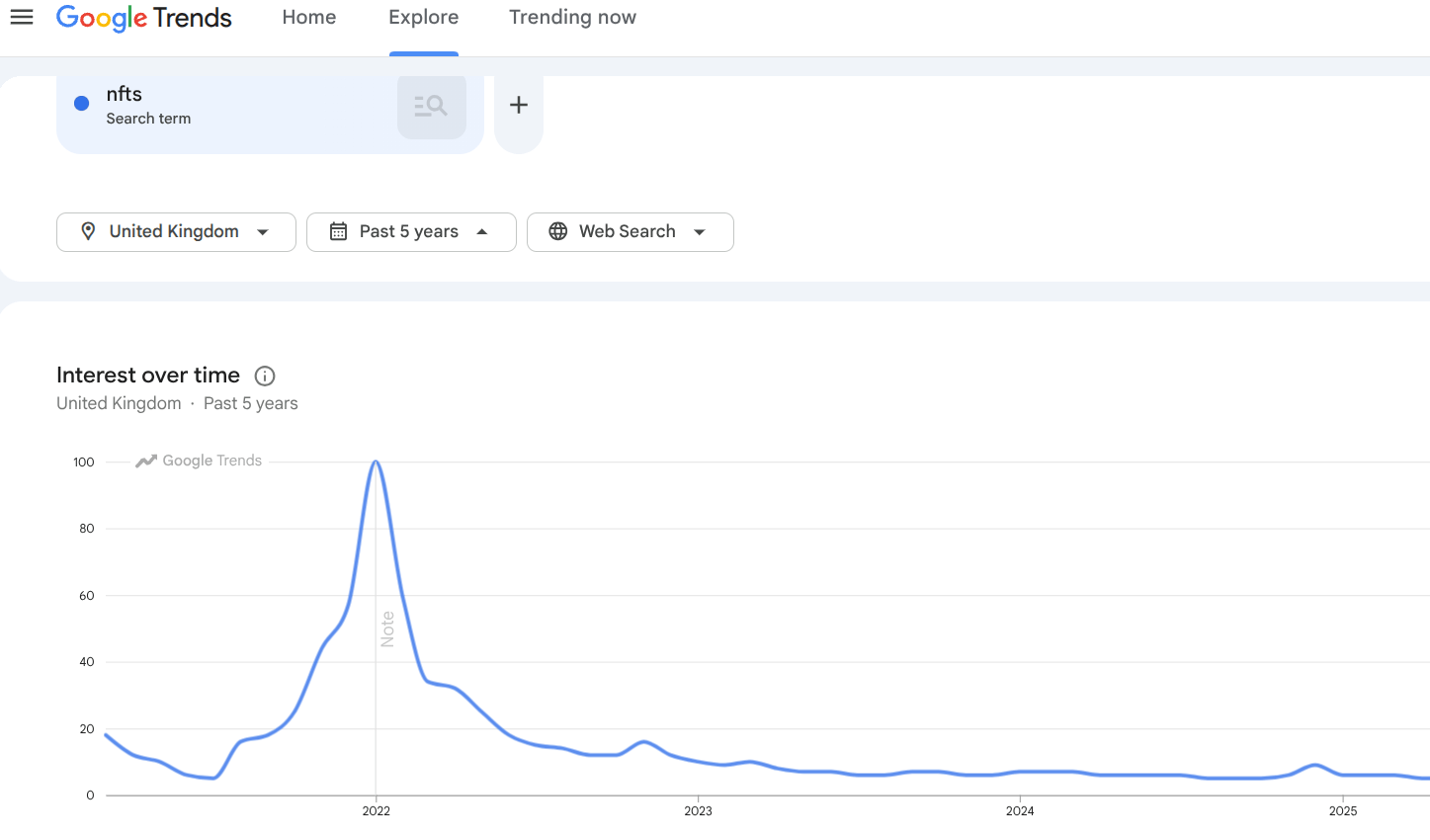Click the Google Trends watermark on the chart
Image resolution: width=1430 pixels, height=840 pixels.
coord(198,461)
